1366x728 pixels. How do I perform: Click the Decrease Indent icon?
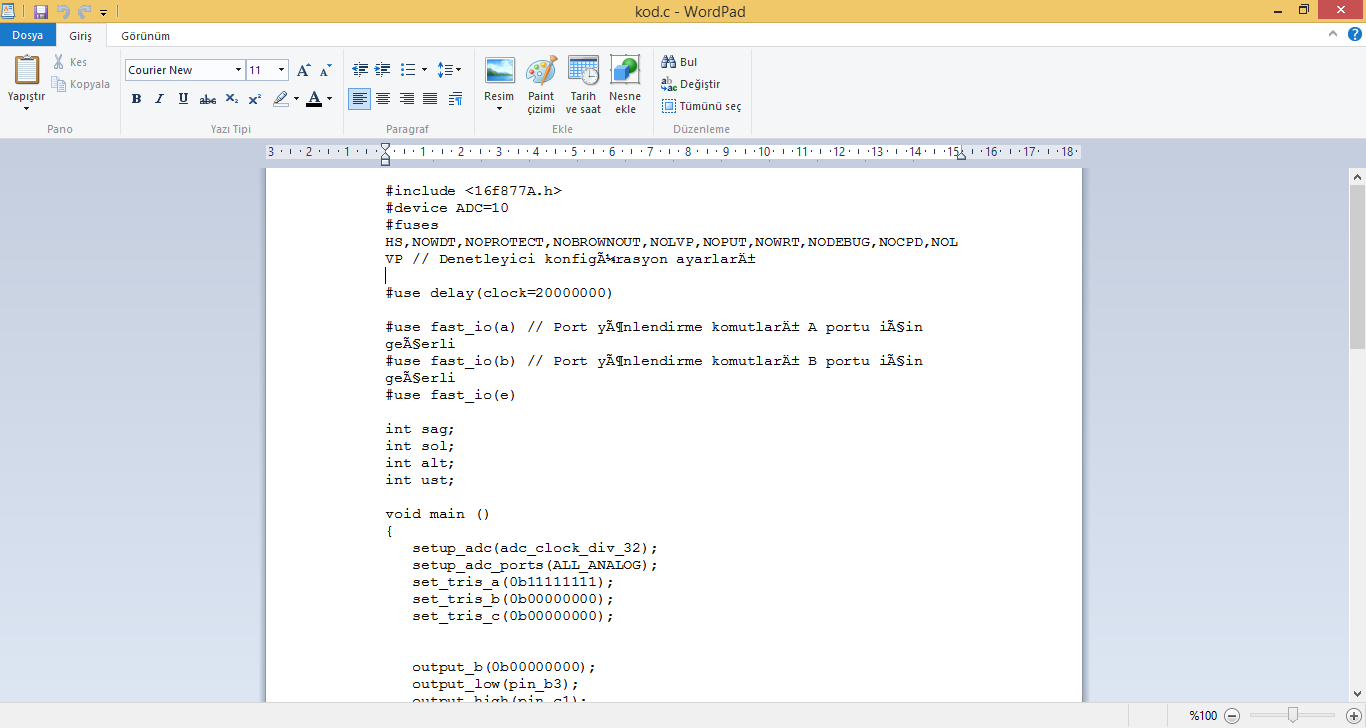(x=361, y=70)
